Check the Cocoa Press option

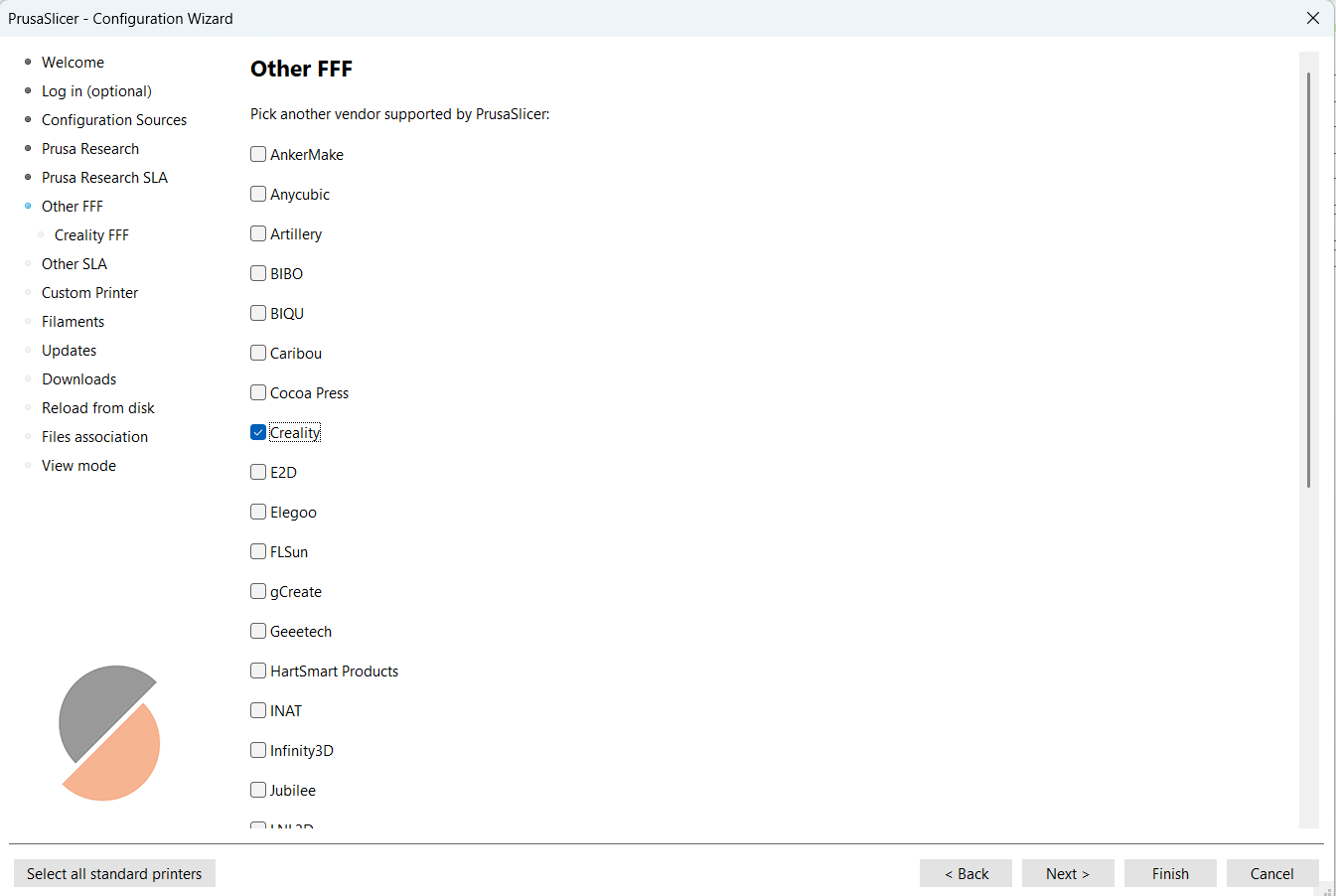[x=258, y=393]
